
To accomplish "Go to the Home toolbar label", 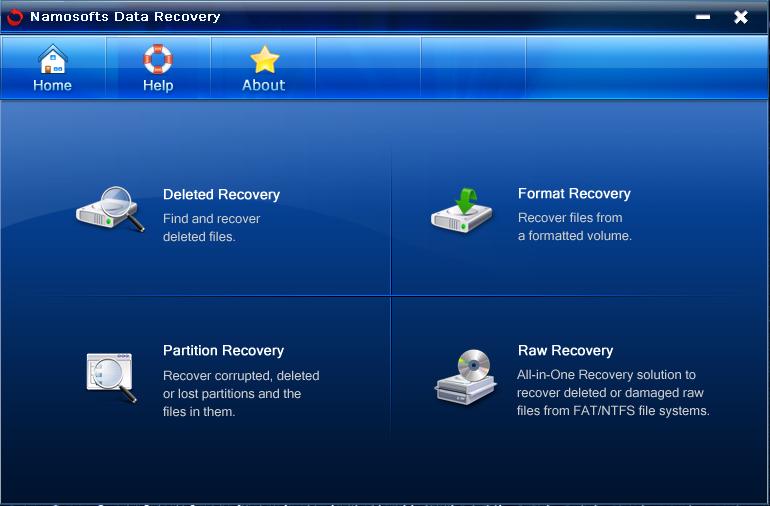I will [53, 85].
